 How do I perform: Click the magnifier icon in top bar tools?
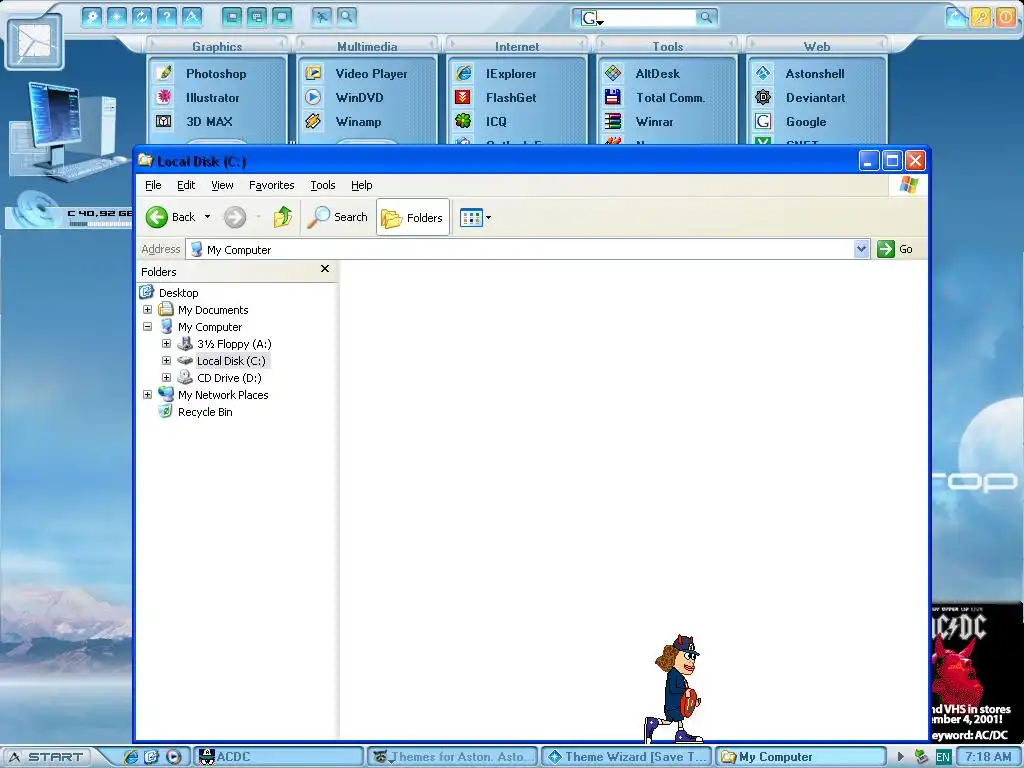pos(347,16)
